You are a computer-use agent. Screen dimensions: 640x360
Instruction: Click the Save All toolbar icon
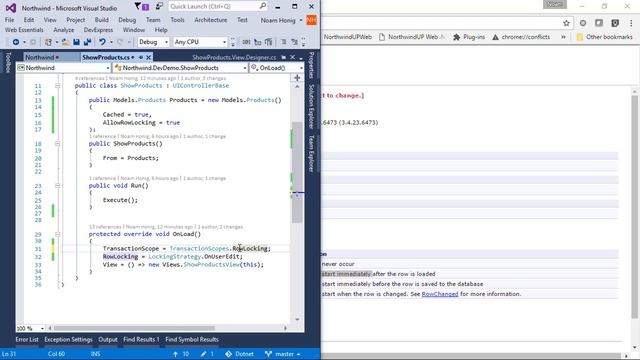[87, 42]
